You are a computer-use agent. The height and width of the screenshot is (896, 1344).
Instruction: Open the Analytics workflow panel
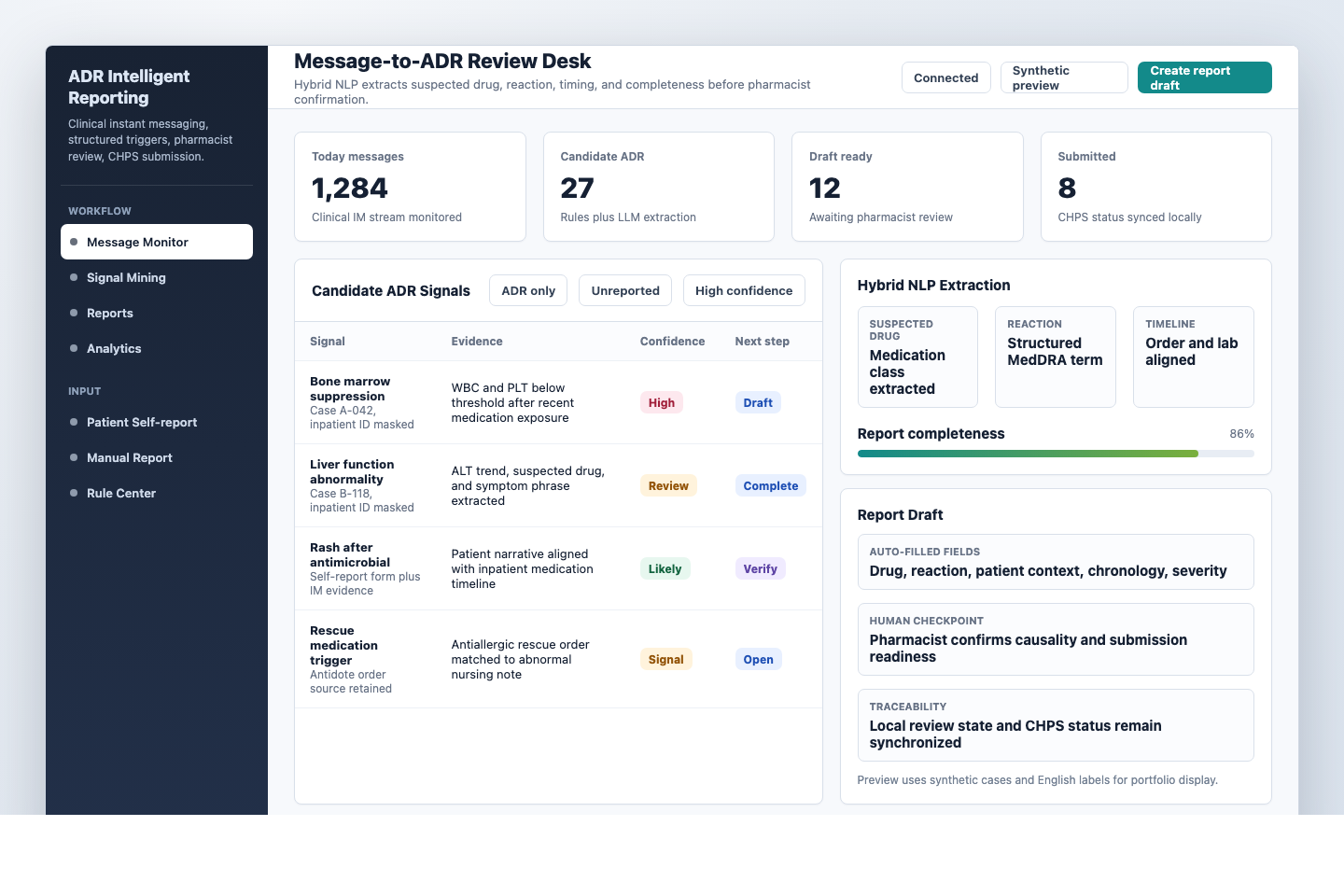coord(114,348)
